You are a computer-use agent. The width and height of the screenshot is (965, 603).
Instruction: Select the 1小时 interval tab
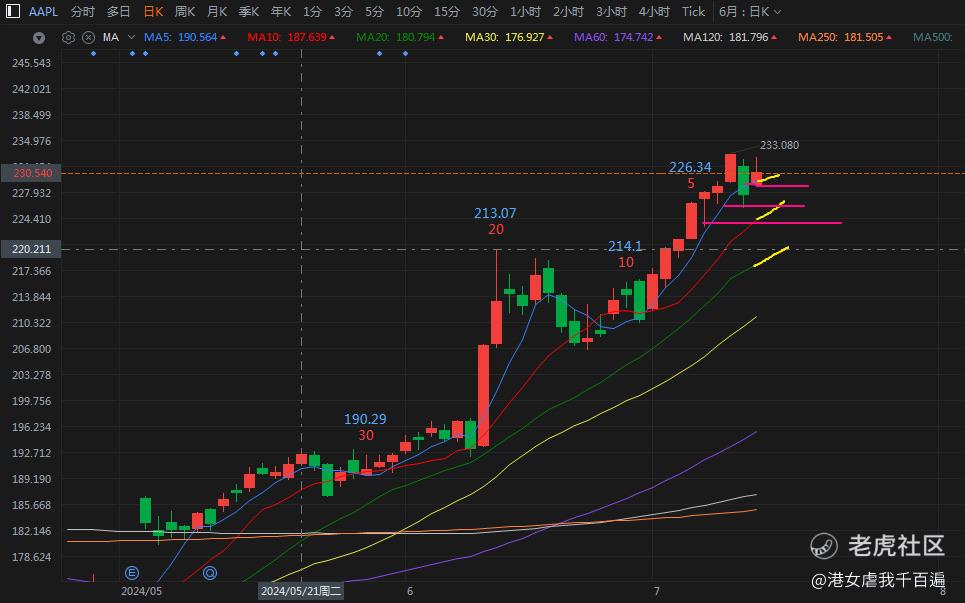[x=525, y=12]
